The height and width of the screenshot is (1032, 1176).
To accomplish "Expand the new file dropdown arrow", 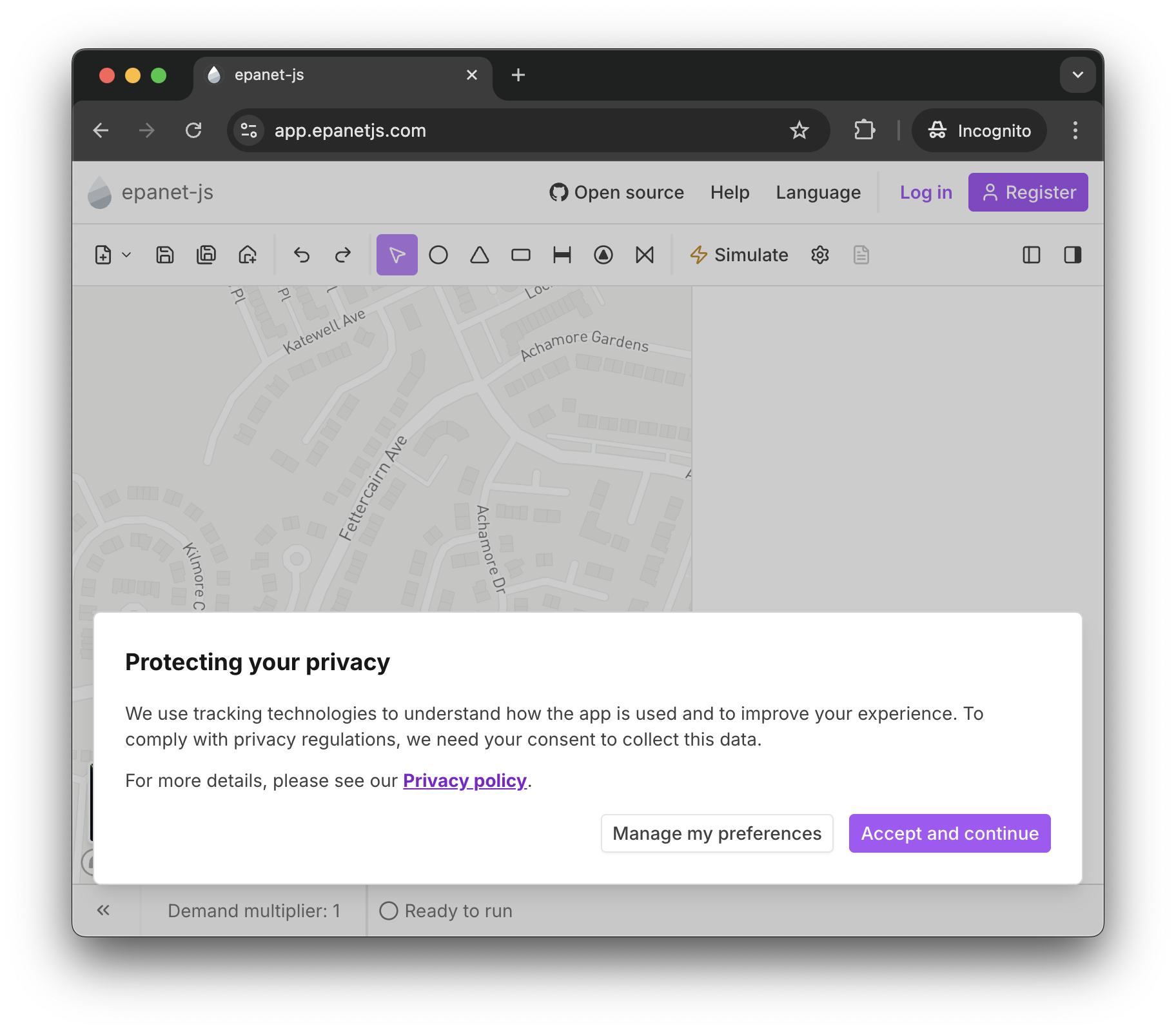I will pyautogui.click(x=126, y=255).
